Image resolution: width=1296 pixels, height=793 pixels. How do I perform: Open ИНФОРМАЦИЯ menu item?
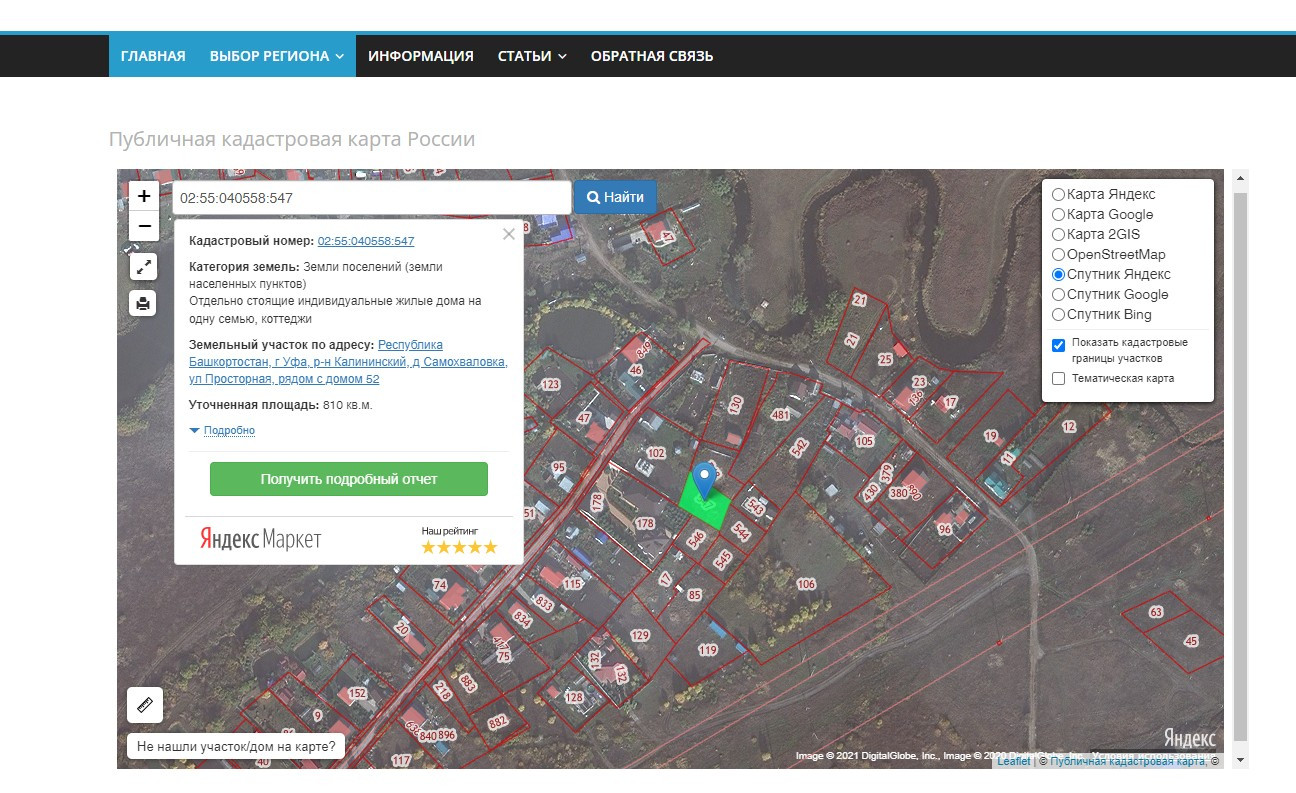pos(421,56)
